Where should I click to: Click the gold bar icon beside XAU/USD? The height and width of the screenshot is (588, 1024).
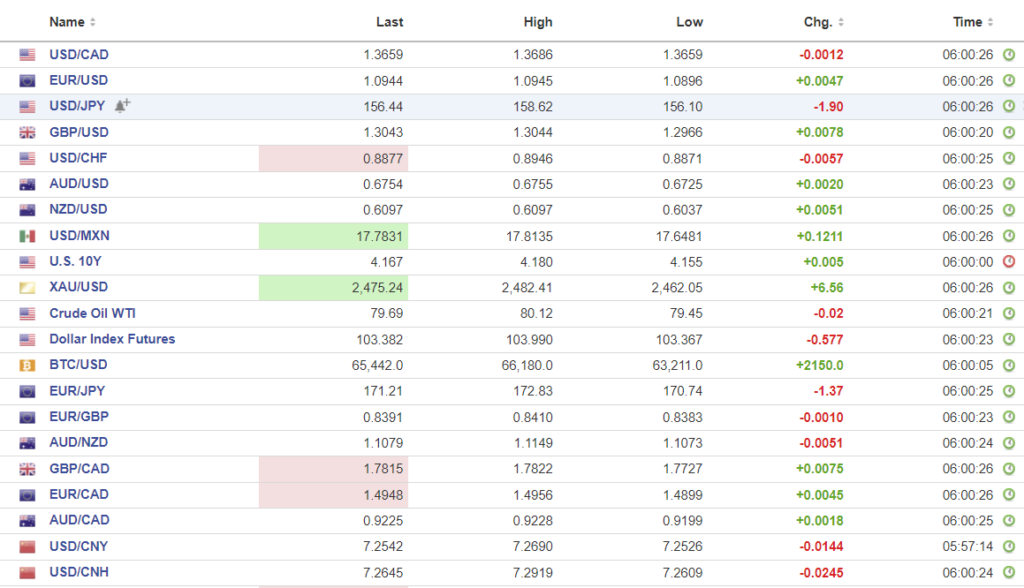pos(27,288)
